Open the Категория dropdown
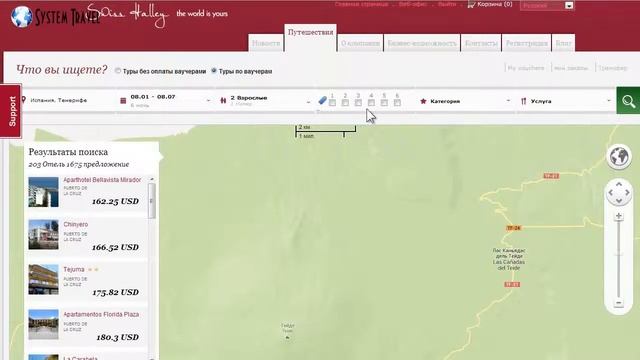The image size is (640, 360). (466, 101)
